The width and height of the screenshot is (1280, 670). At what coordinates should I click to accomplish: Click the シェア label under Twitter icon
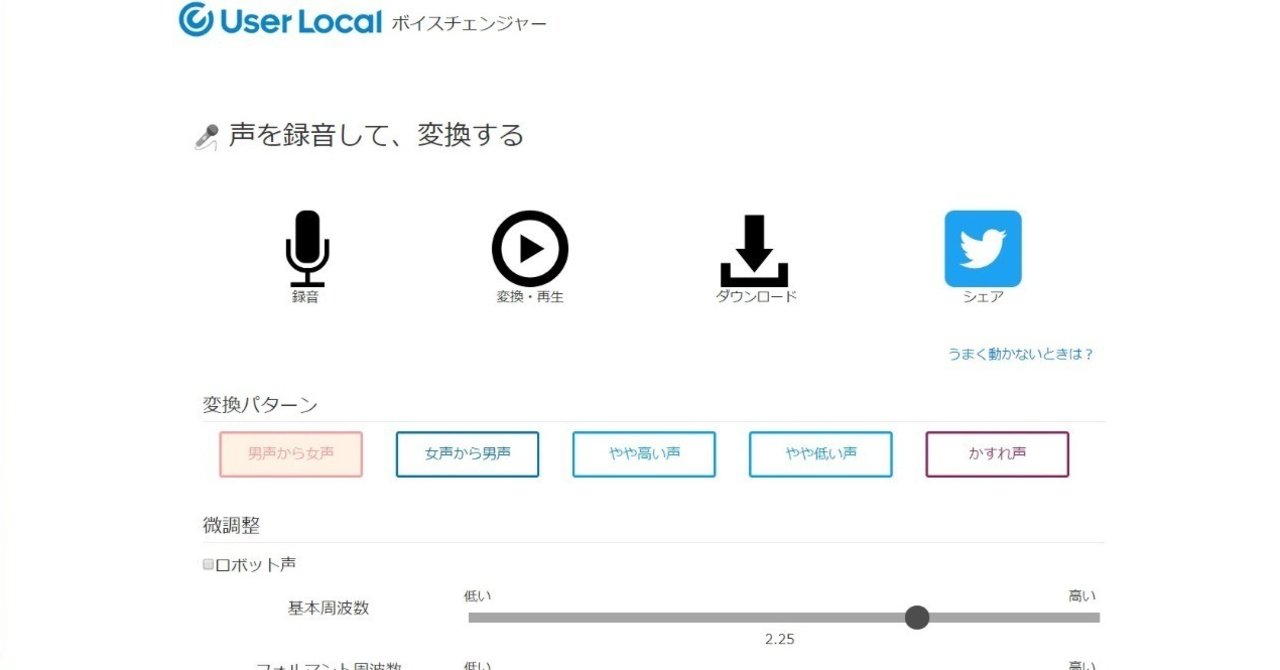(983, 297)
